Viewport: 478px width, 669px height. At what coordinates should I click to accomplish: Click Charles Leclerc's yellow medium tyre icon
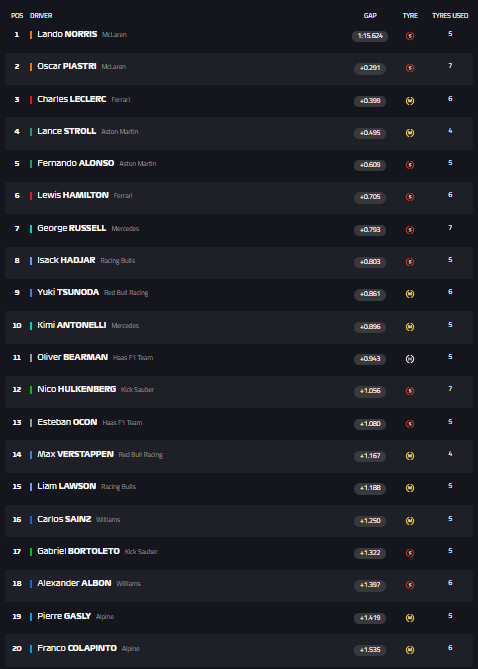(x=410, y=101)
